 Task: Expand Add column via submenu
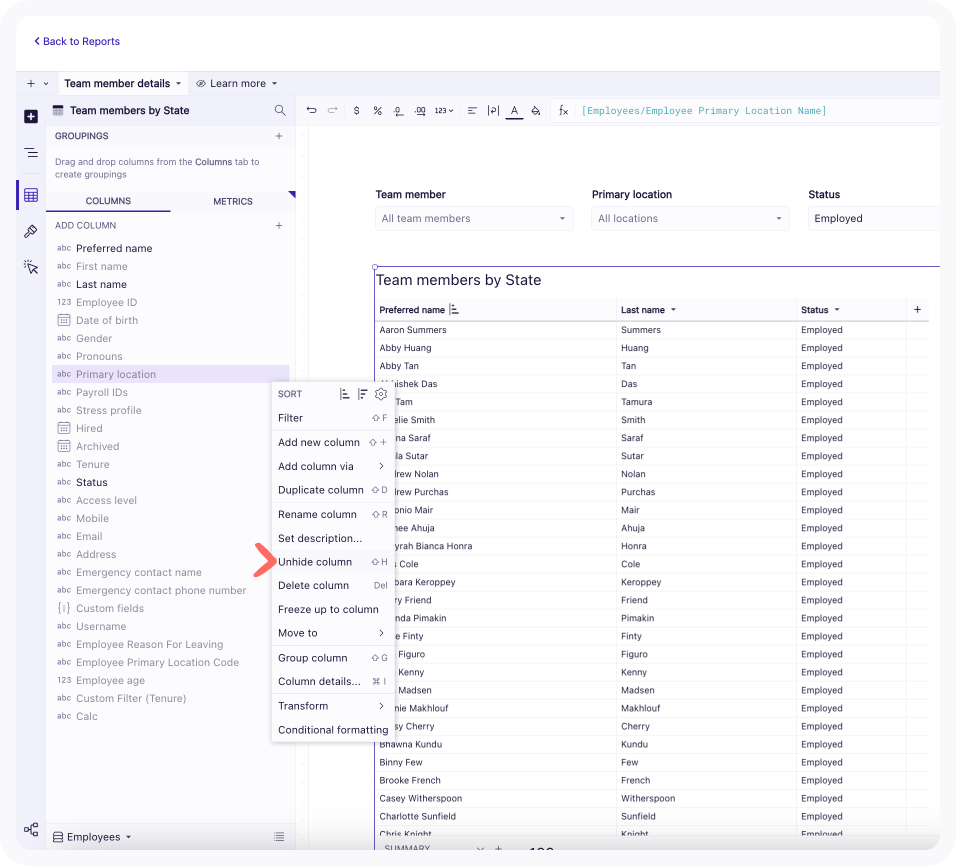click(x=332, y=466)
